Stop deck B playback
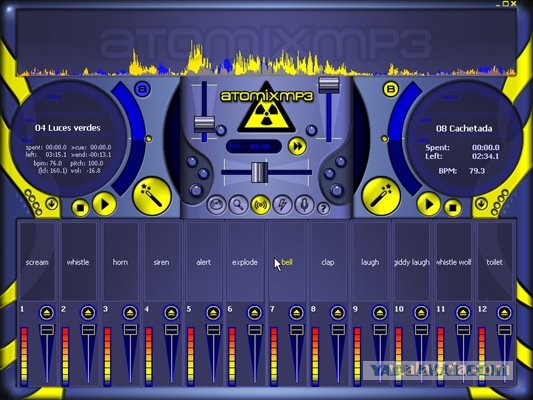The height and width of the screenshot is (400, 533). click(452, 207)
